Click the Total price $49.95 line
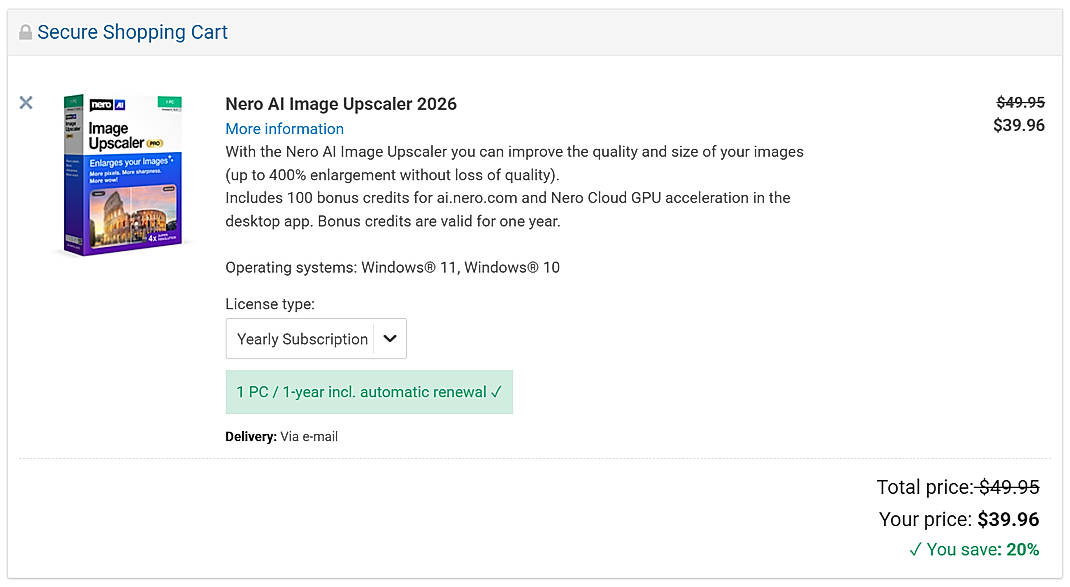The image size is (1070, 587). pos(957,487)
